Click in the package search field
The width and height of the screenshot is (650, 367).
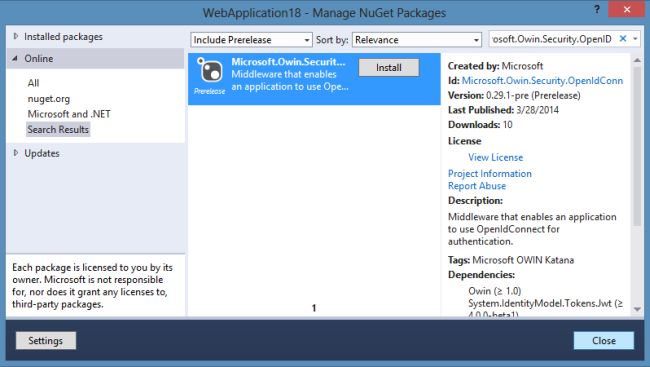click(x=552, y=39)
